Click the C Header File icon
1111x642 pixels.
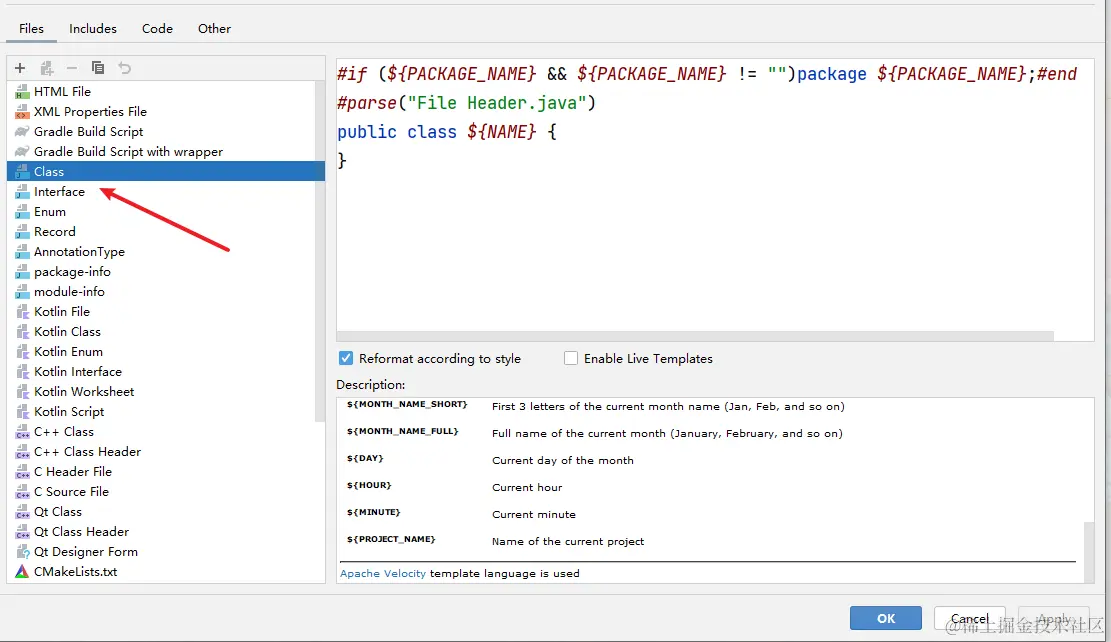click(x=22, y=471)
